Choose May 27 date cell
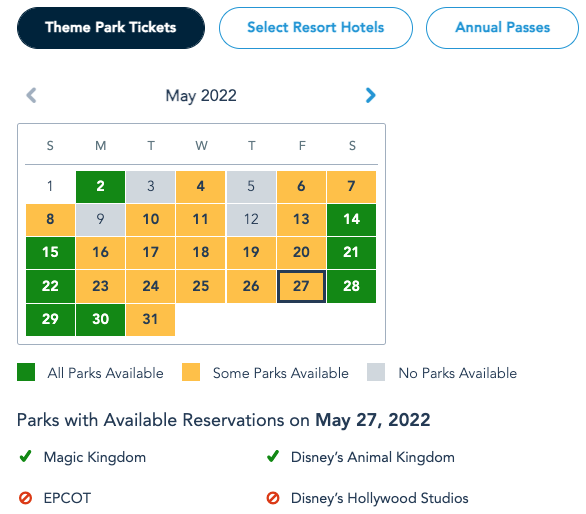Viewport: 586px width, 514px height. pyautogui.click(x=301, y=286)
